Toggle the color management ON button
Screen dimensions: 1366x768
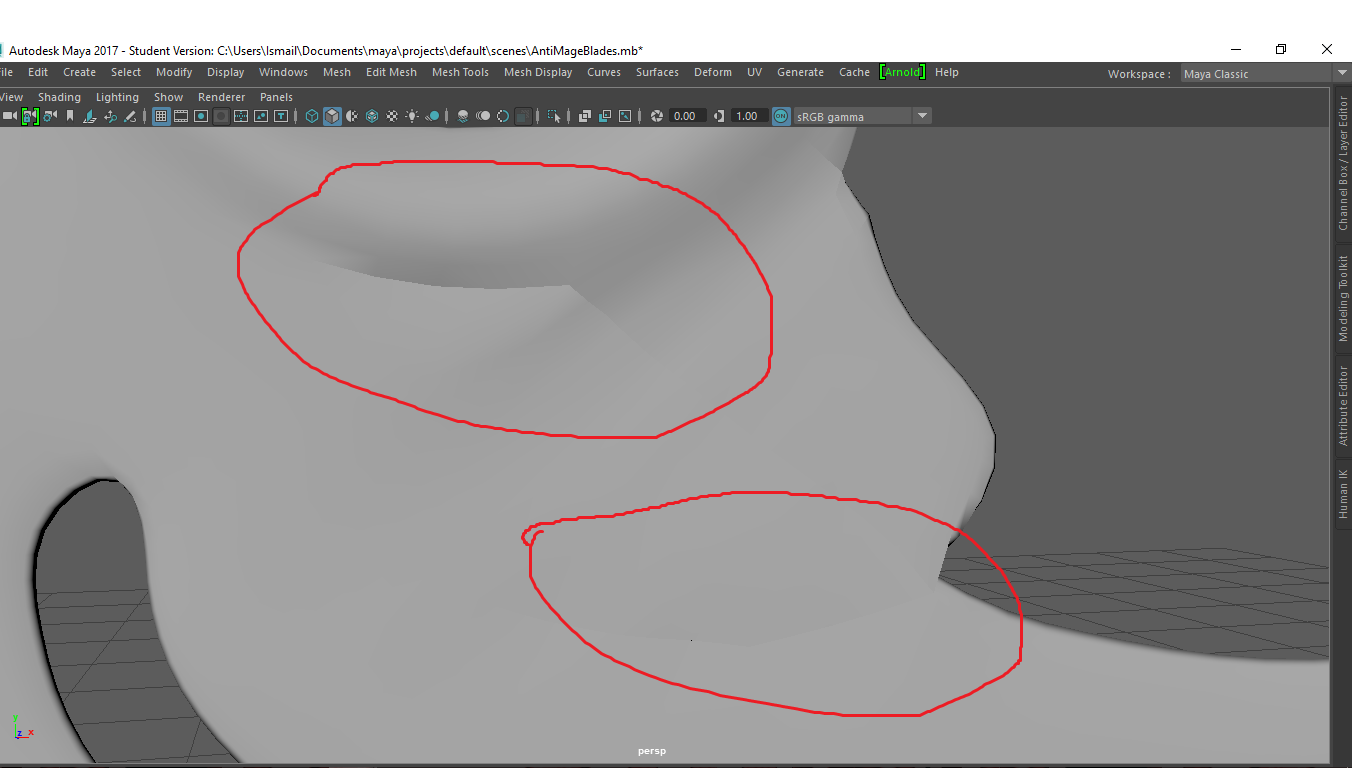(x=781, y=116)
